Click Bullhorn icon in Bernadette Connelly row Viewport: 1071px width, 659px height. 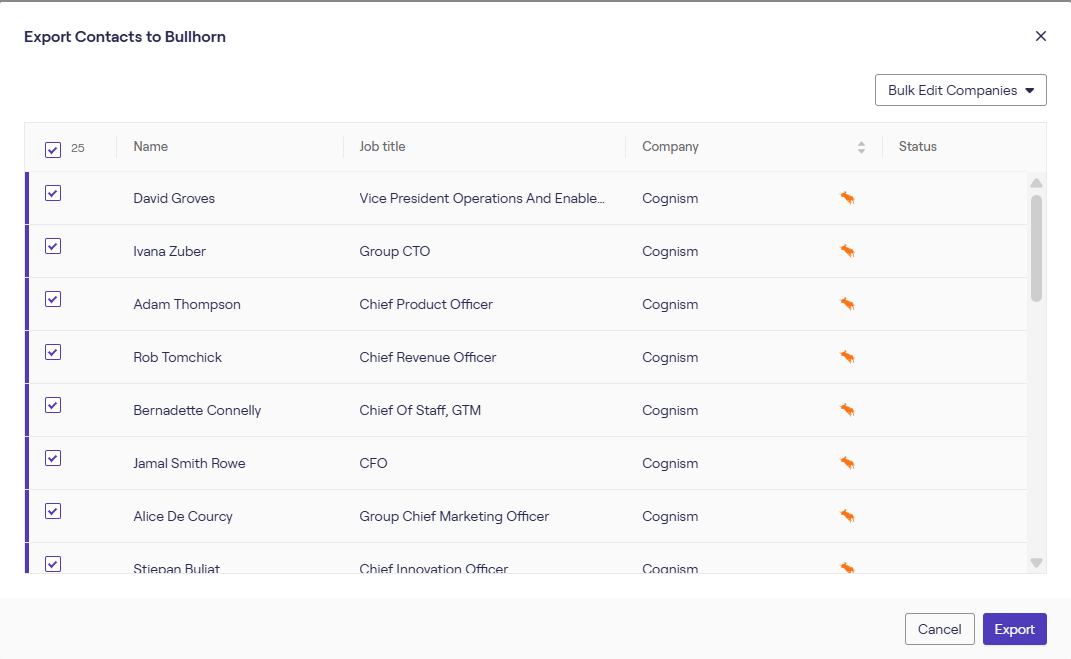847,410
